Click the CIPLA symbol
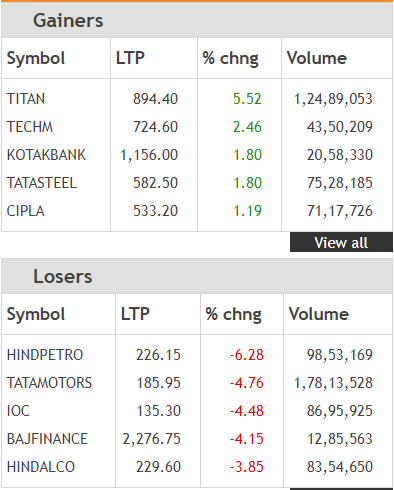 tap(26, 211)
